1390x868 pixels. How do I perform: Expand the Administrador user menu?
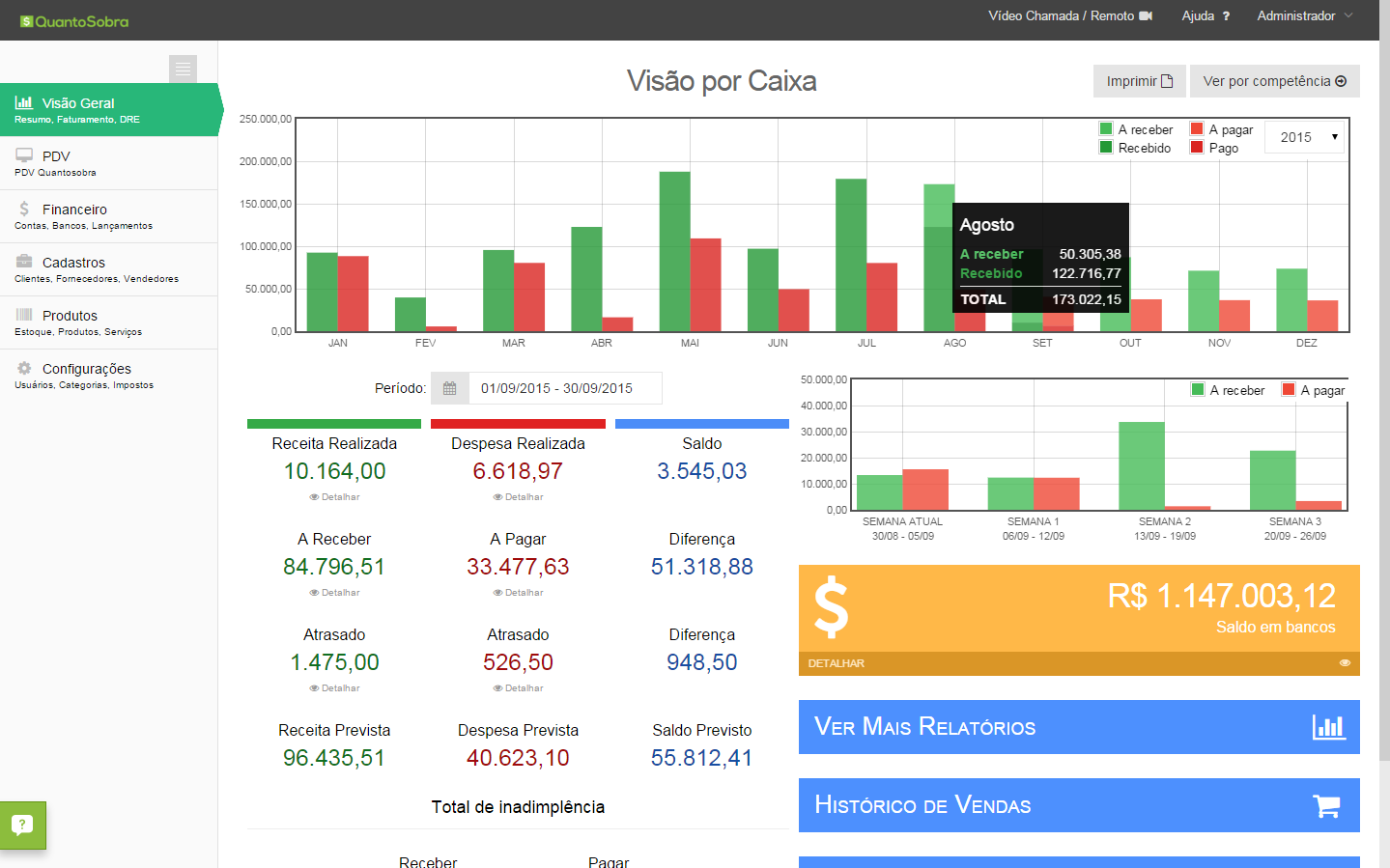pyautogui.click(x=1305, y=16)
